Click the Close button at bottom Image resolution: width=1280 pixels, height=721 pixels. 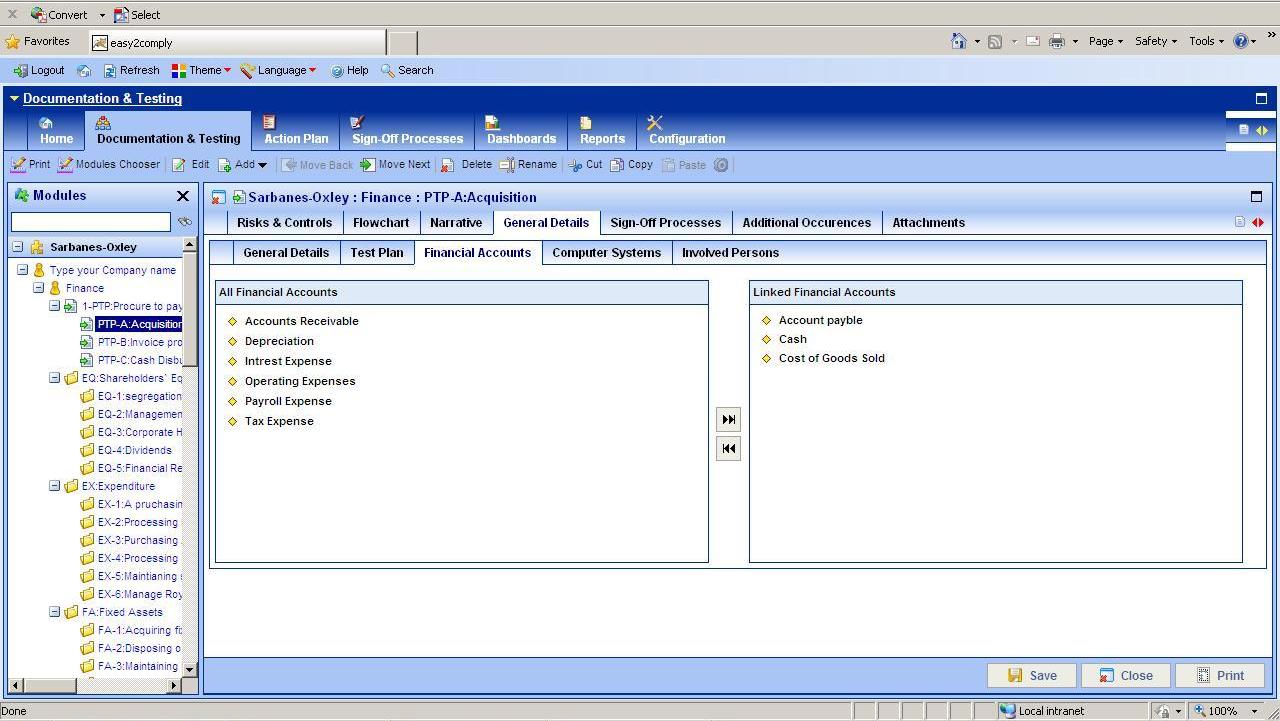tap(1126, 676)
